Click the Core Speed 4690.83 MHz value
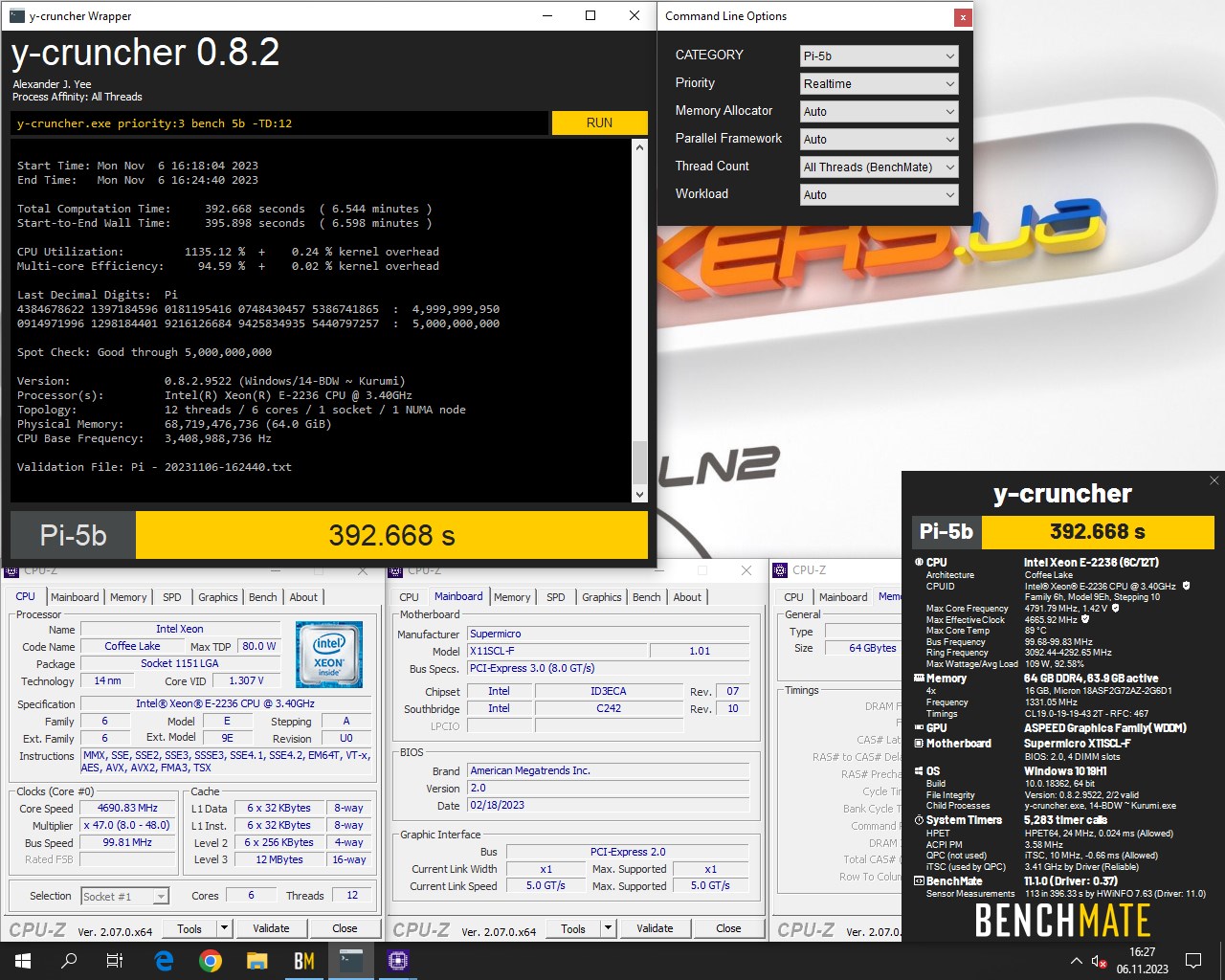 pos(127,808)
